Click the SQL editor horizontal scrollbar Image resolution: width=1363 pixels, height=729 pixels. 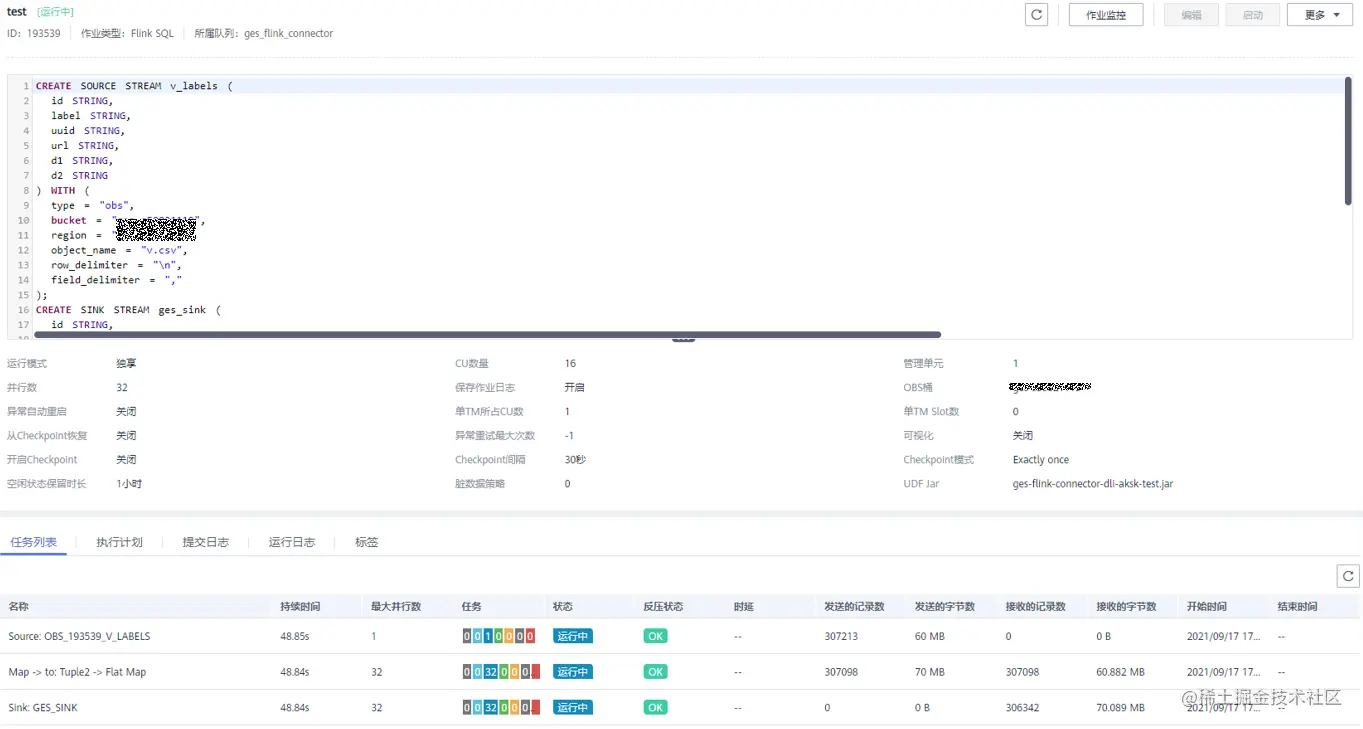(x=488, y=334)
